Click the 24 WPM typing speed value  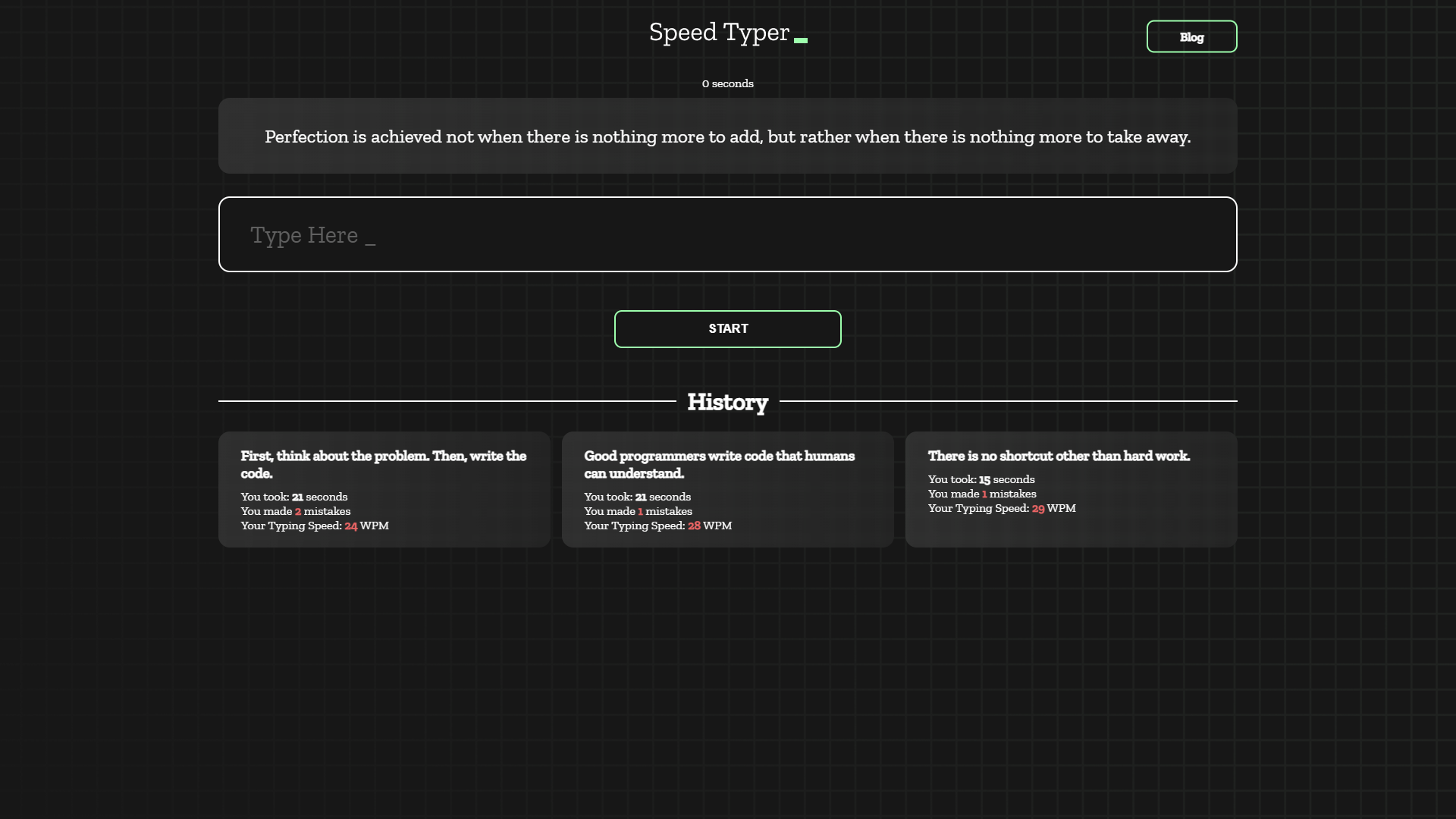point(351,526)
